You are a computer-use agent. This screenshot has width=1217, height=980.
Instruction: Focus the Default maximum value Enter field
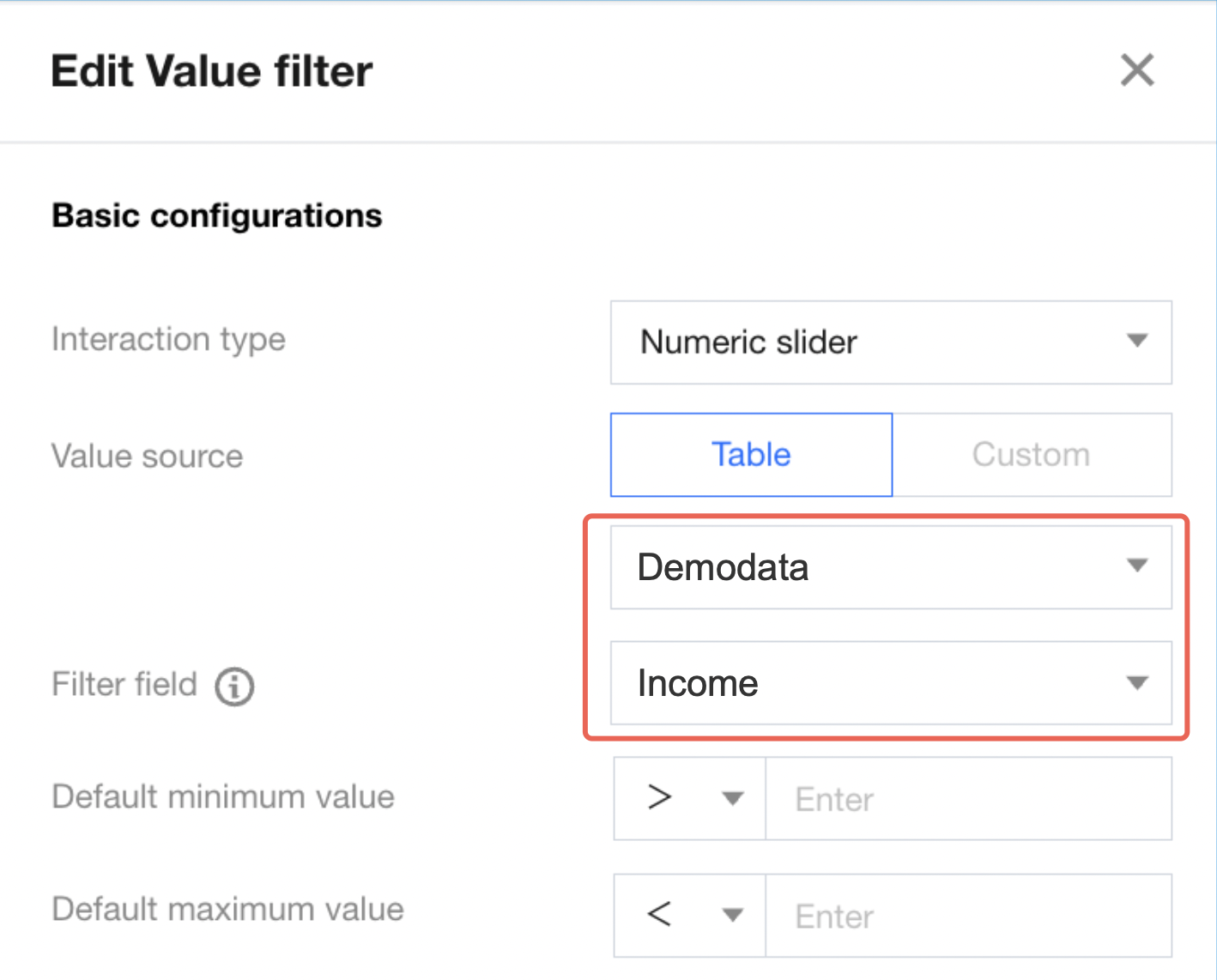pyautogui.click(x=968, y=916)
